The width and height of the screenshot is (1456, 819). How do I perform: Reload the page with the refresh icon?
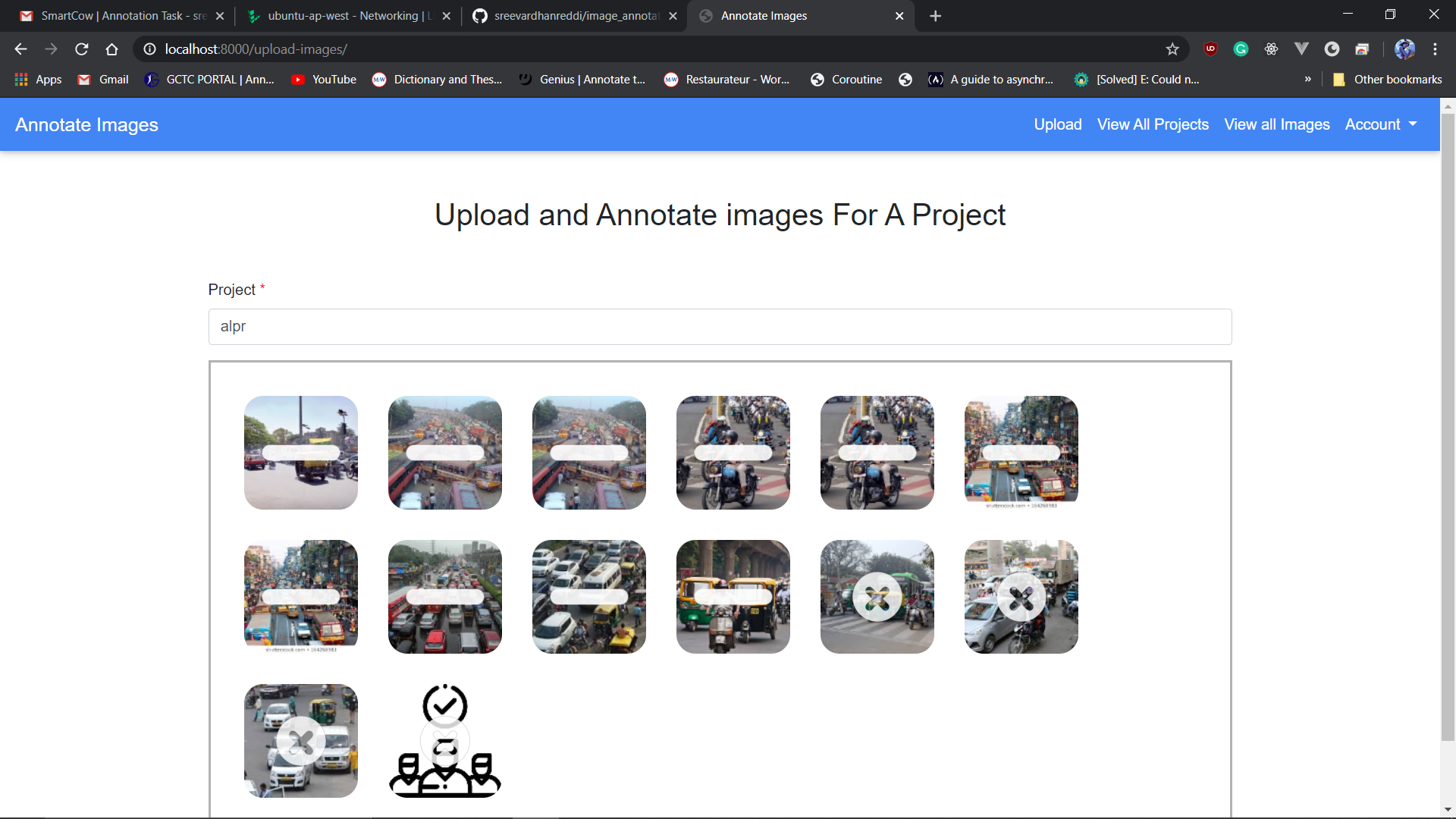(x=82, y=49)
